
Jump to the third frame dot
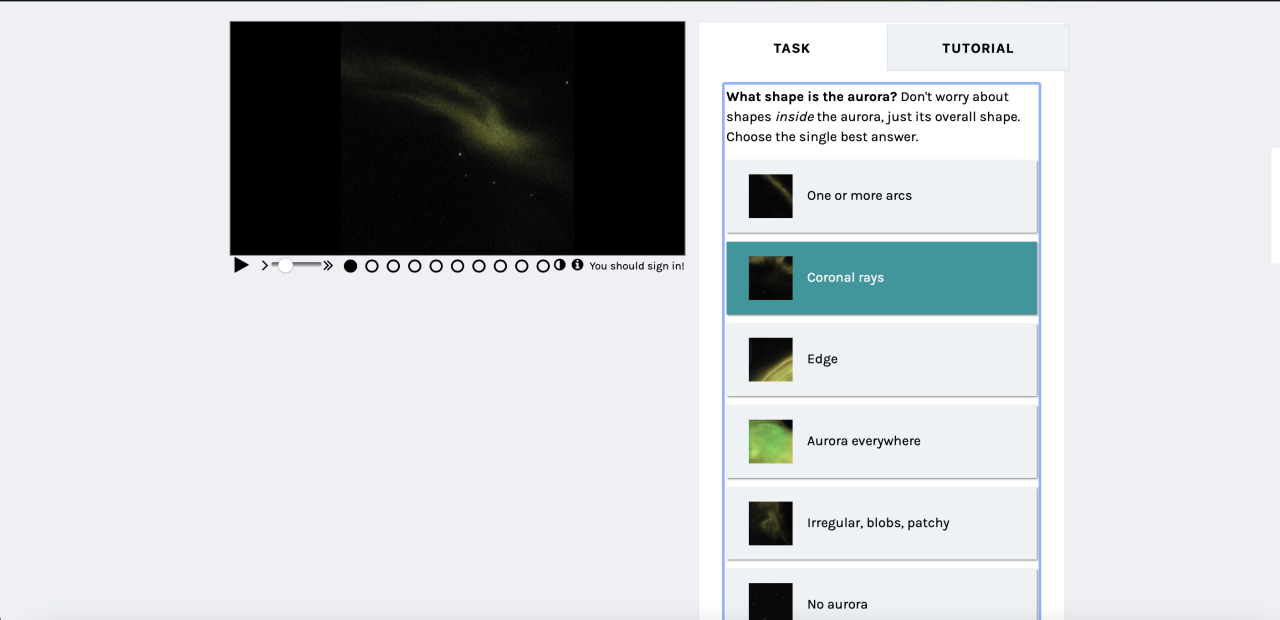pyautogui.click(x=393, y=266)
